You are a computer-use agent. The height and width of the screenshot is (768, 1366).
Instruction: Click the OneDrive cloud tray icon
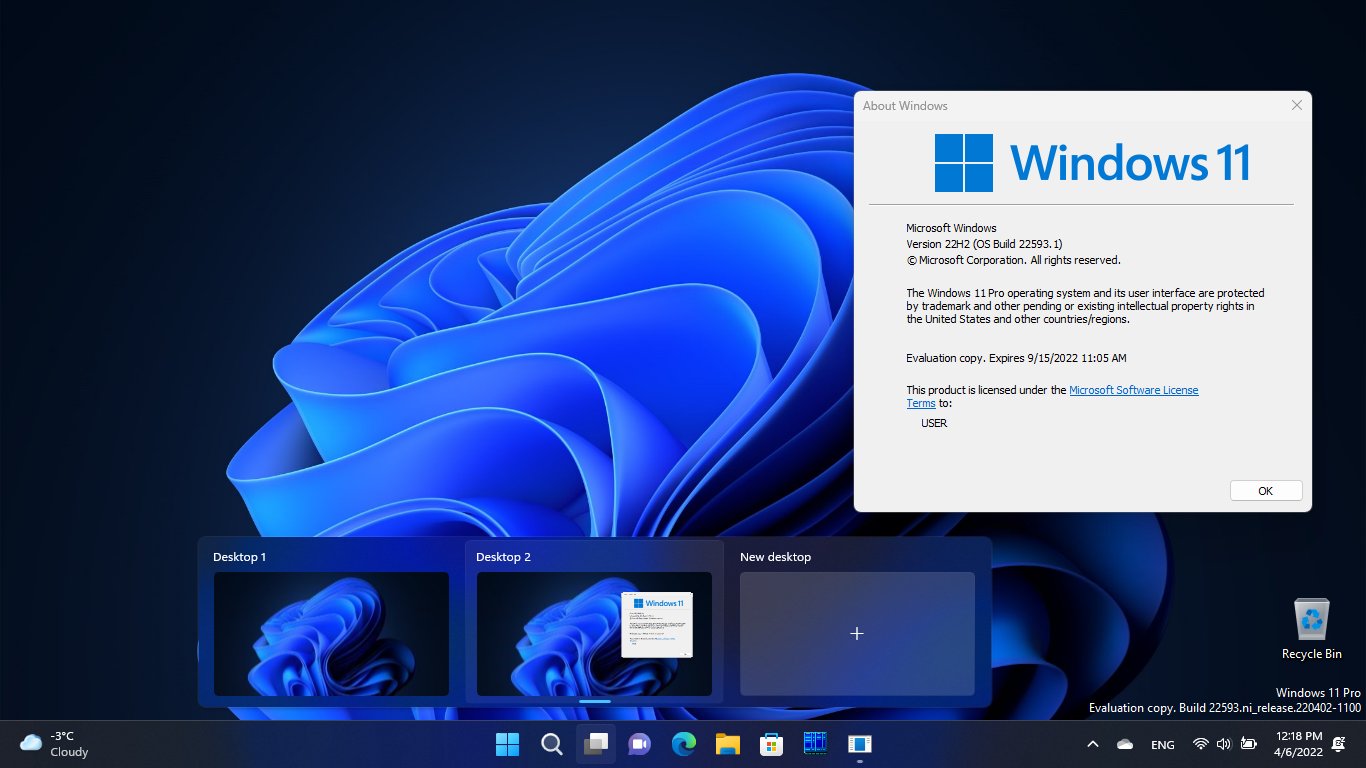(x=1125, y=744)
